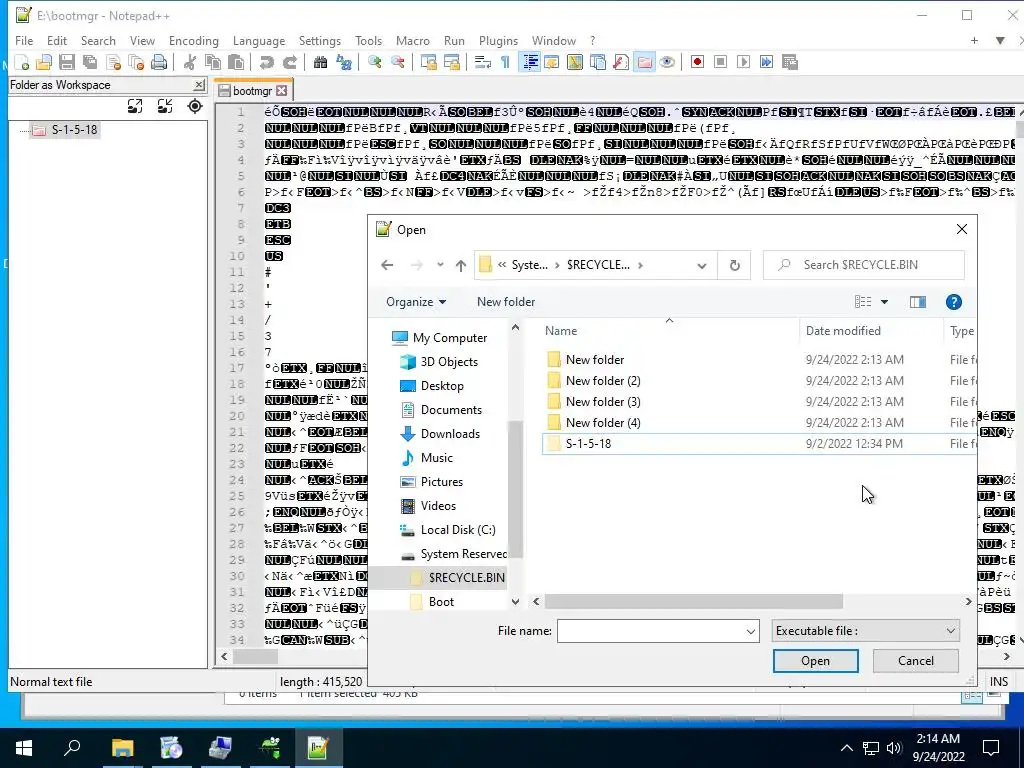
Task: Click the editor horizontal scrollbar thumb
Action: tap(255, 657)
